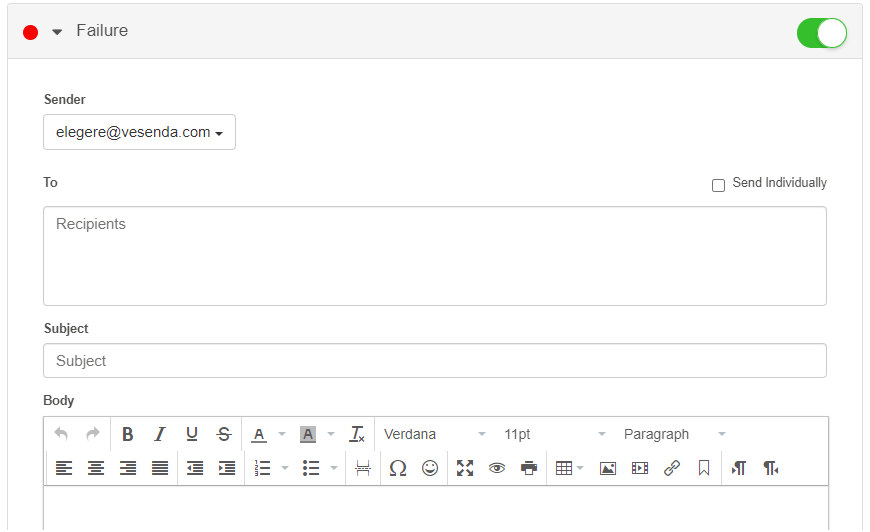The width and height of the screenshot is (870, 532).
Task: Open the Paragraph format menu
Action: (x=675, y=434)
